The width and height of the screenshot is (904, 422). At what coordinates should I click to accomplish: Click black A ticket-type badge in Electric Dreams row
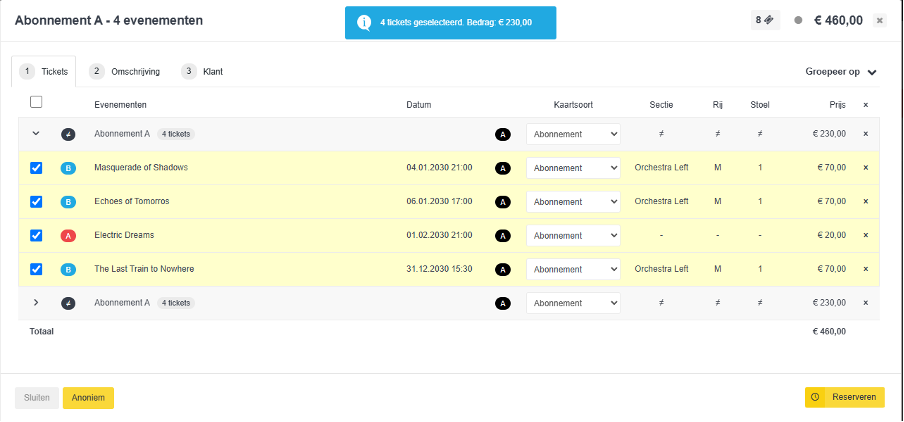[x=503, y=236]
